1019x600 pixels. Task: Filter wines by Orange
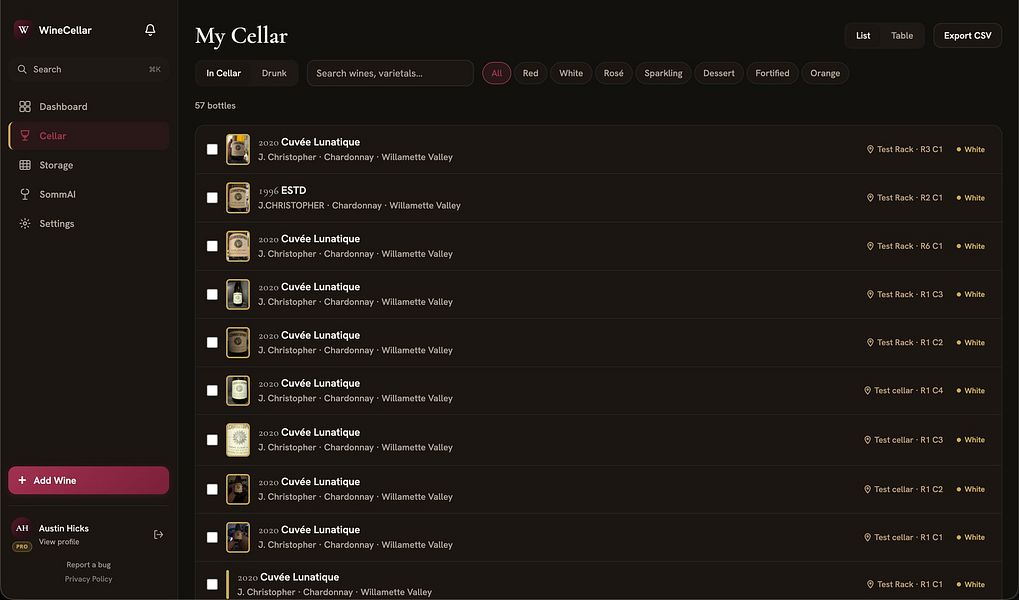(x=825, y=73)
